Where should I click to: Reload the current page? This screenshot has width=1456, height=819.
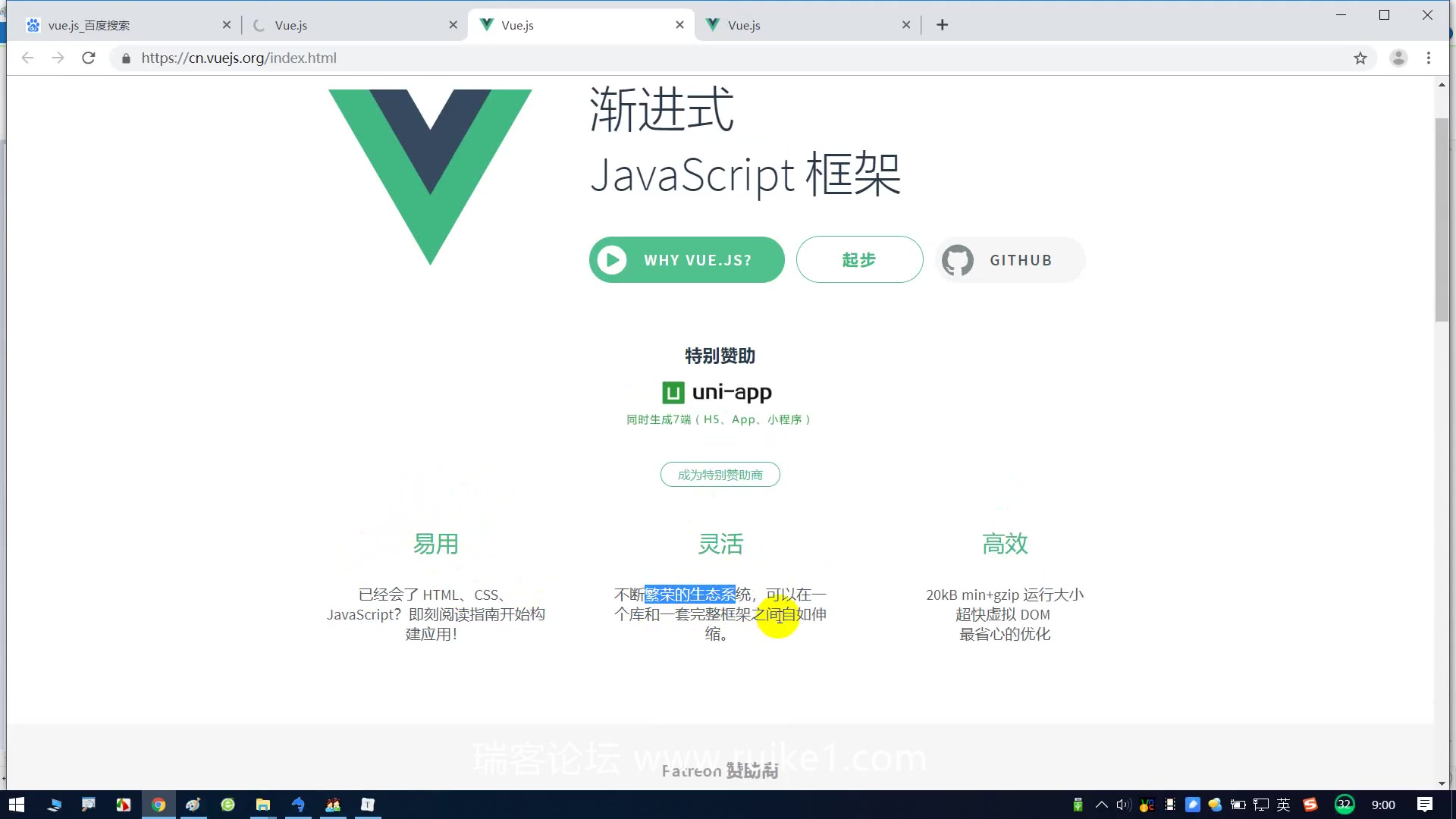click(89, 58)
